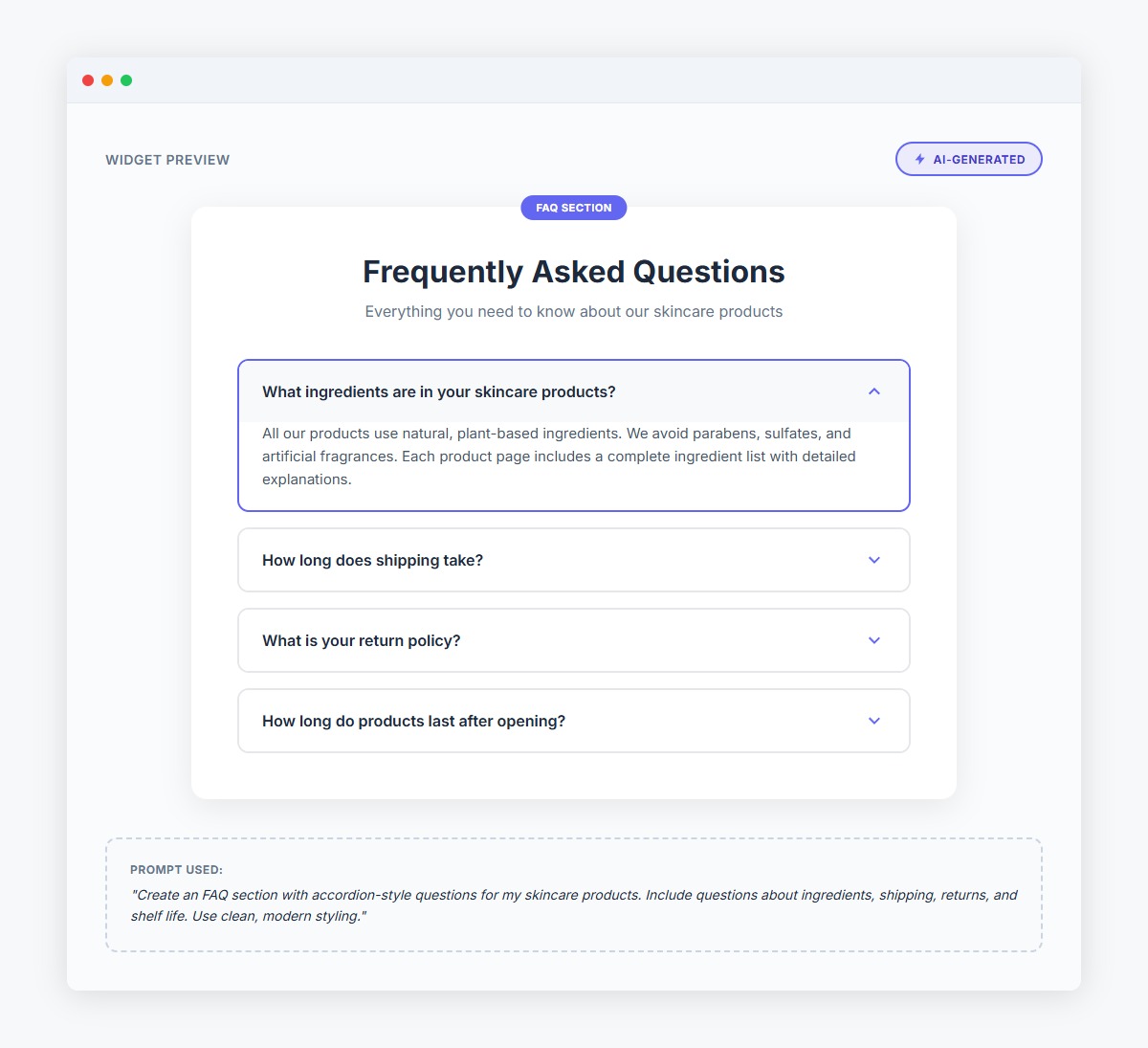
Task: Click the downward chevron on the shipping question
Action: [x=873, y=560]
